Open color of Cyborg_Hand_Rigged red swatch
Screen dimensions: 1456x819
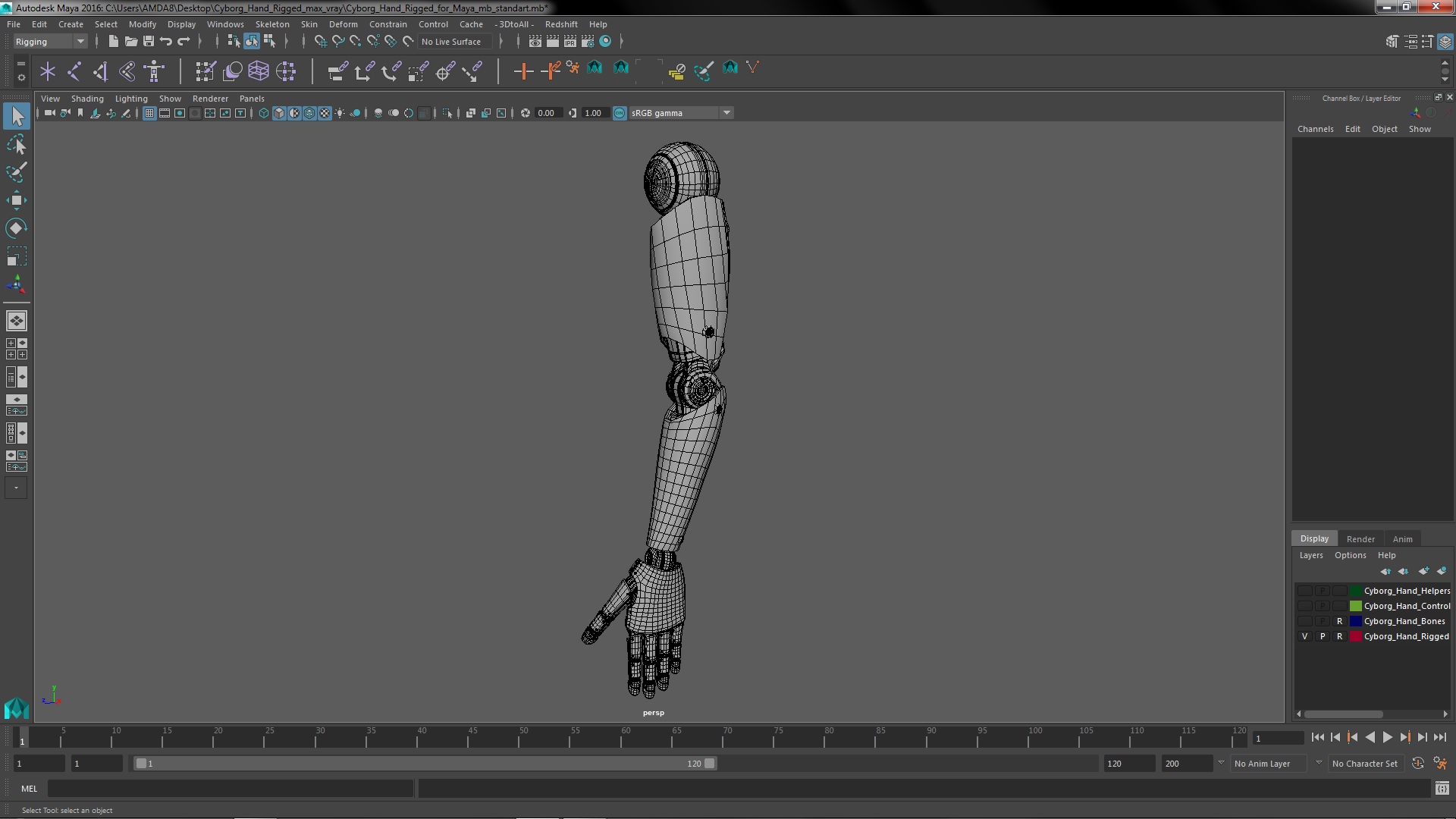(1355, 636)
